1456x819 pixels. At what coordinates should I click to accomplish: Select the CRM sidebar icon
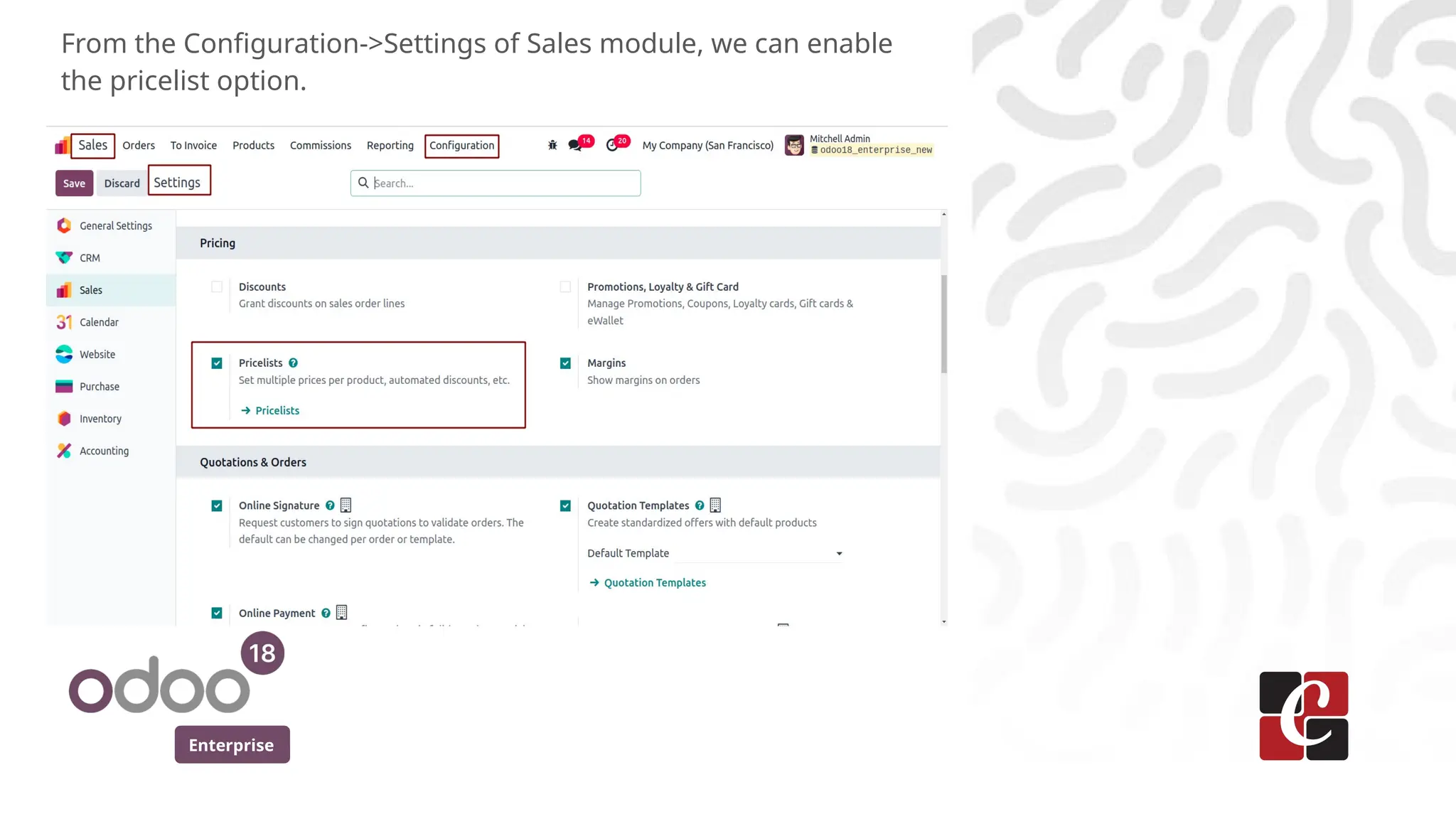coord(64,257)
